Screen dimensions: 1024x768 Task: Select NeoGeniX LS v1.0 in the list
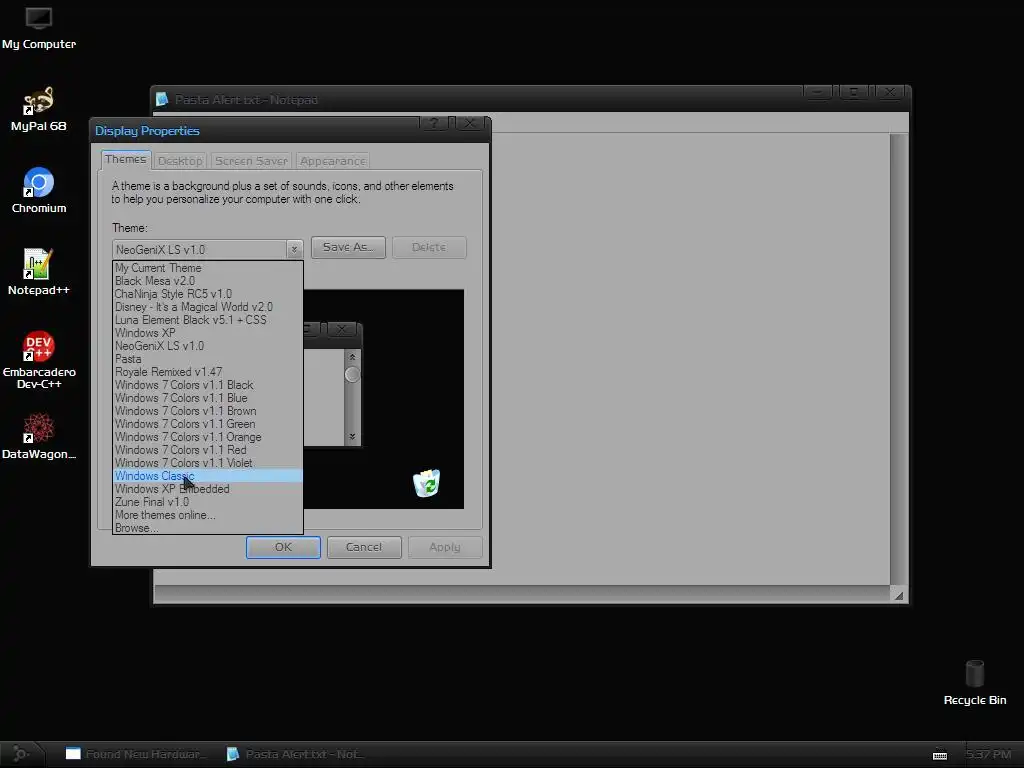click(x=208, y=346)
